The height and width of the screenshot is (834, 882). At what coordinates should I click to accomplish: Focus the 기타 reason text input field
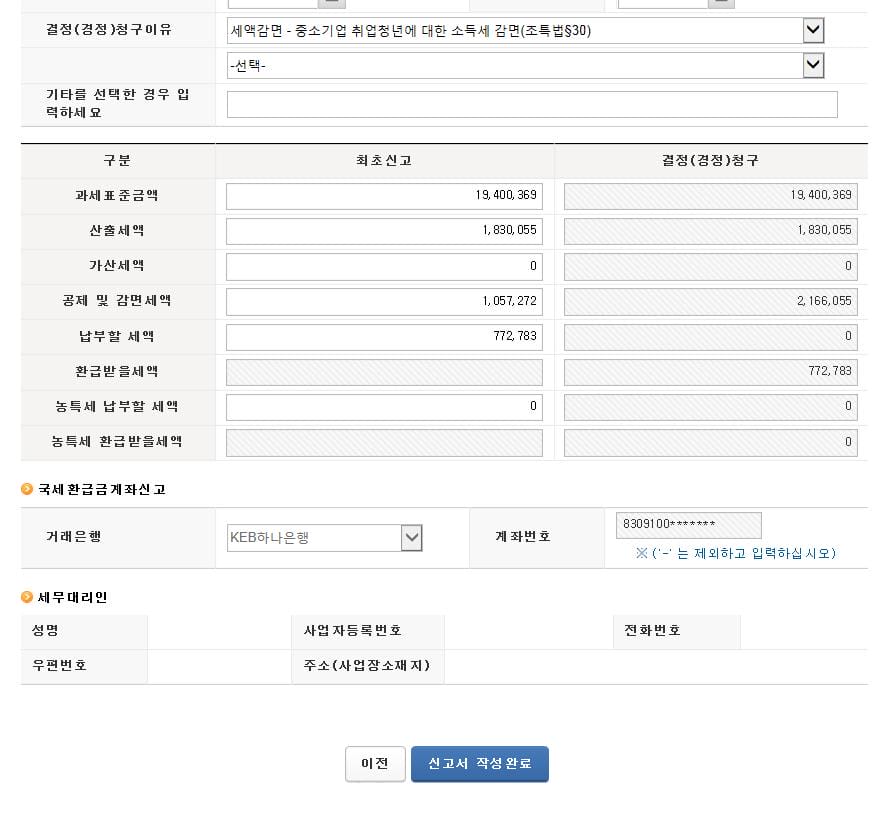(x=531, y=105)
